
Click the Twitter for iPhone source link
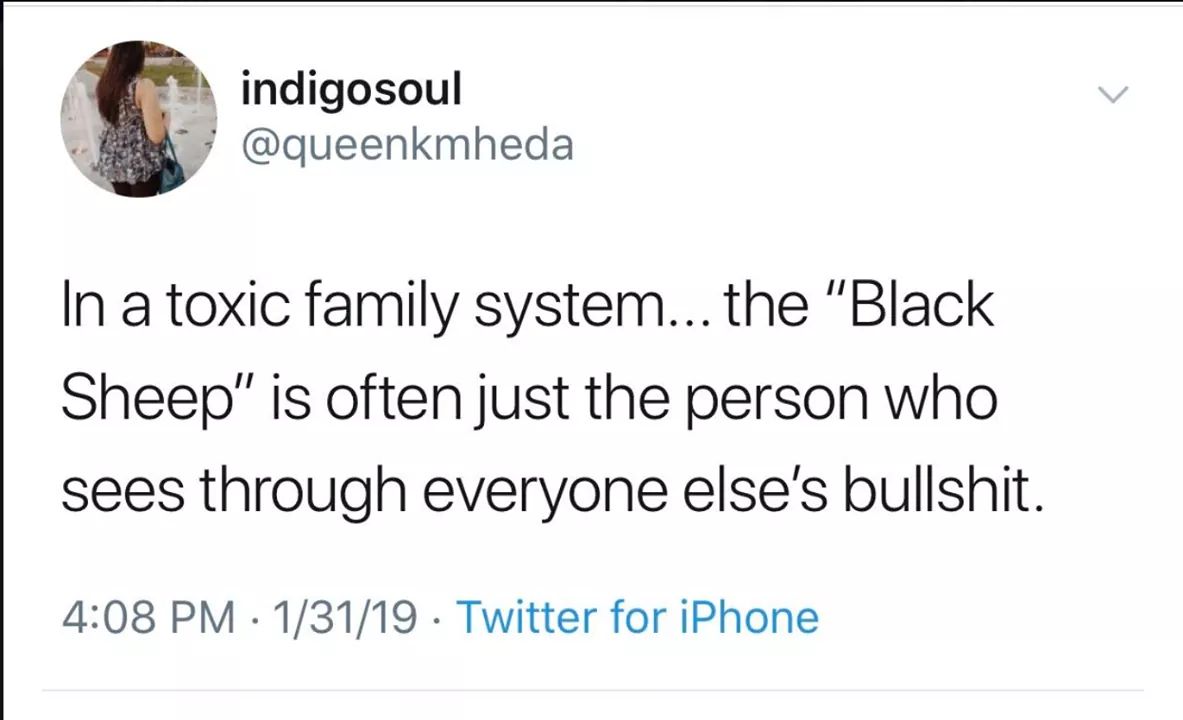point(637,617)
